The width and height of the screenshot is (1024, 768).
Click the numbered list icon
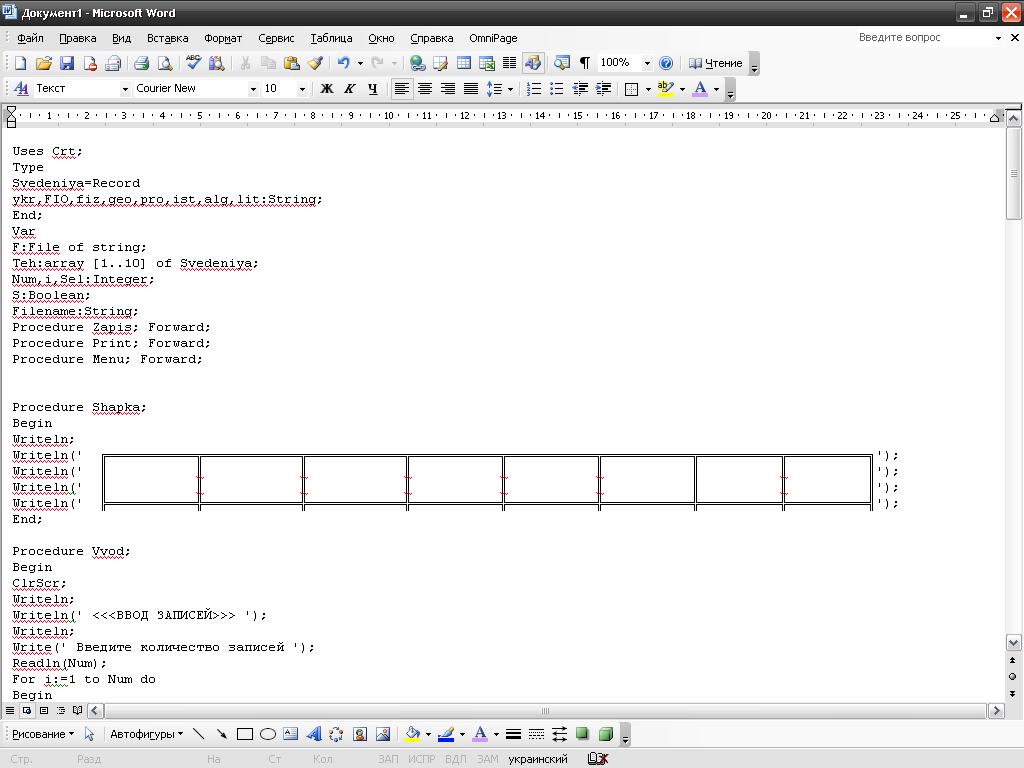click(x=534, y=89)
